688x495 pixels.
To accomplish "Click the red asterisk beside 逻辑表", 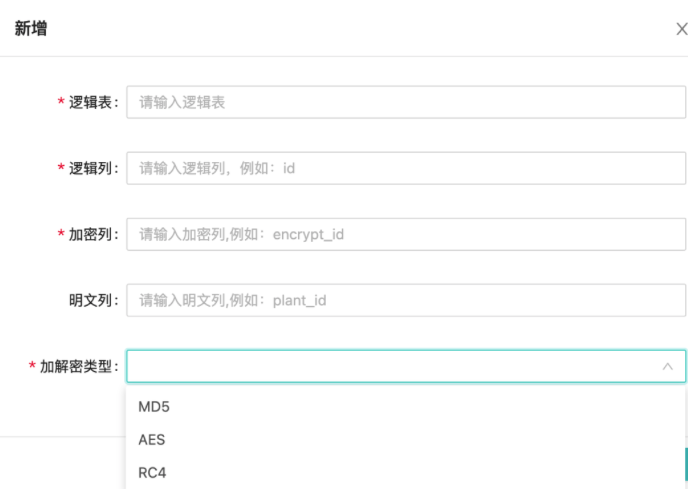I will pyautogui.click(x=61, y=103).
